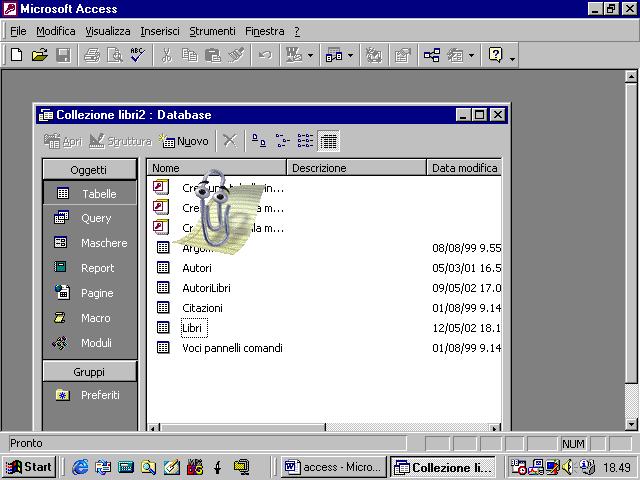Expand the Office Links dropdown arrow
The height and width of the screenshot is (480, 640).
310,55
